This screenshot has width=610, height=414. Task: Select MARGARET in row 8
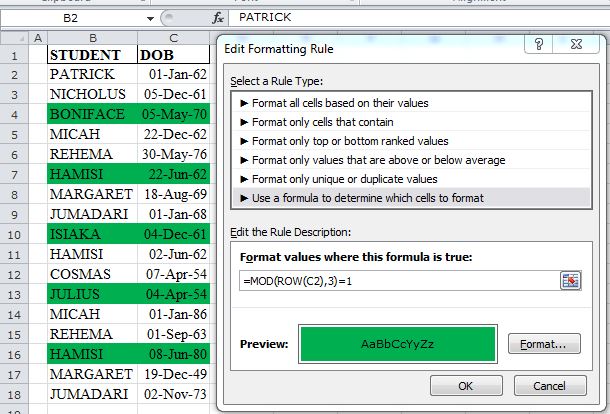[92, 194]
